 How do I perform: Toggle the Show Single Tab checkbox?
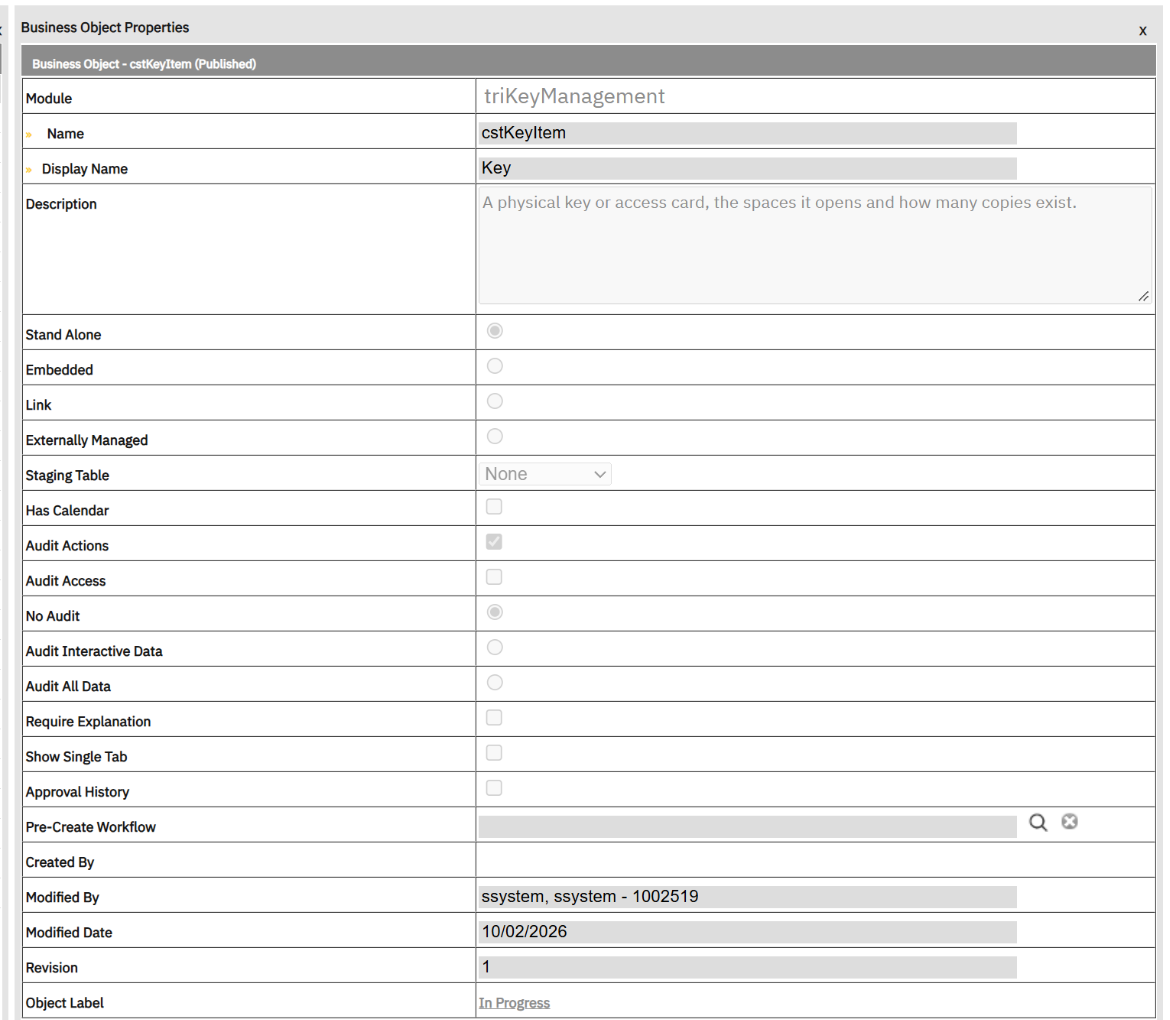[x=494, y=753]
